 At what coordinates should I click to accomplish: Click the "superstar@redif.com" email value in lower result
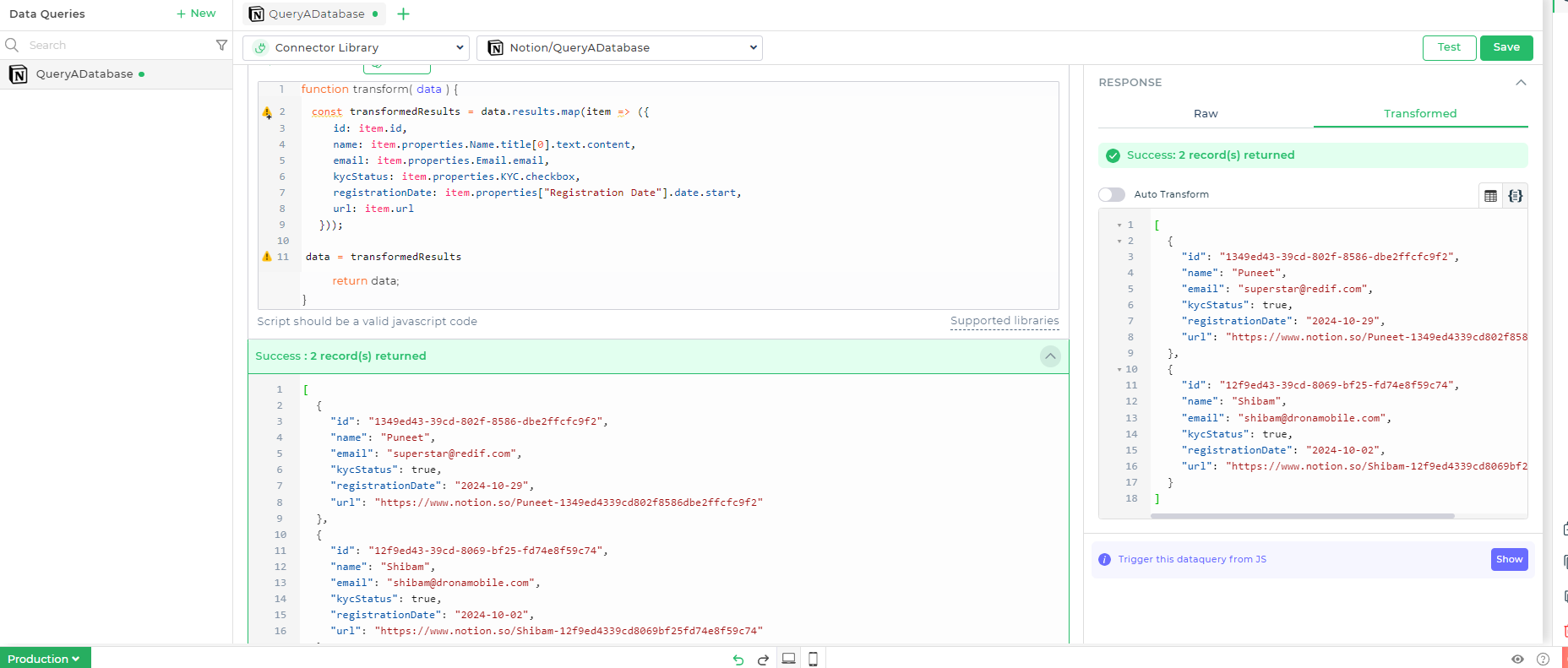click(452, 454)
